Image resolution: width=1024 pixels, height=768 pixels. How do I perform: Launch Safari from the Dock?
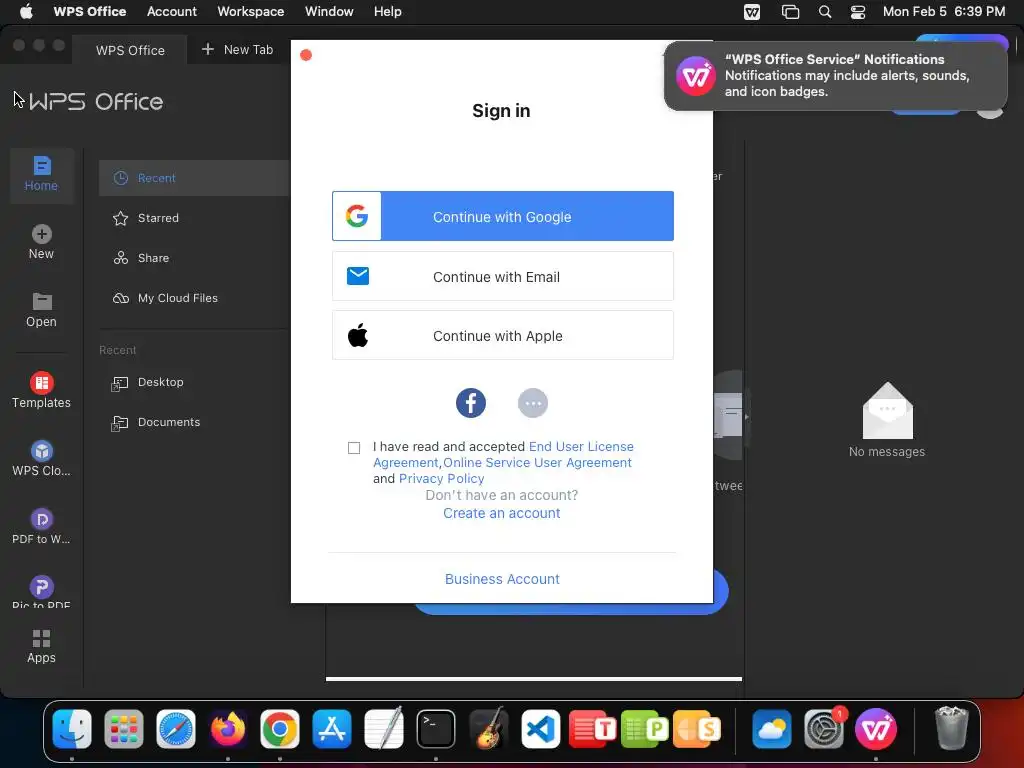(x=176, y=729)
